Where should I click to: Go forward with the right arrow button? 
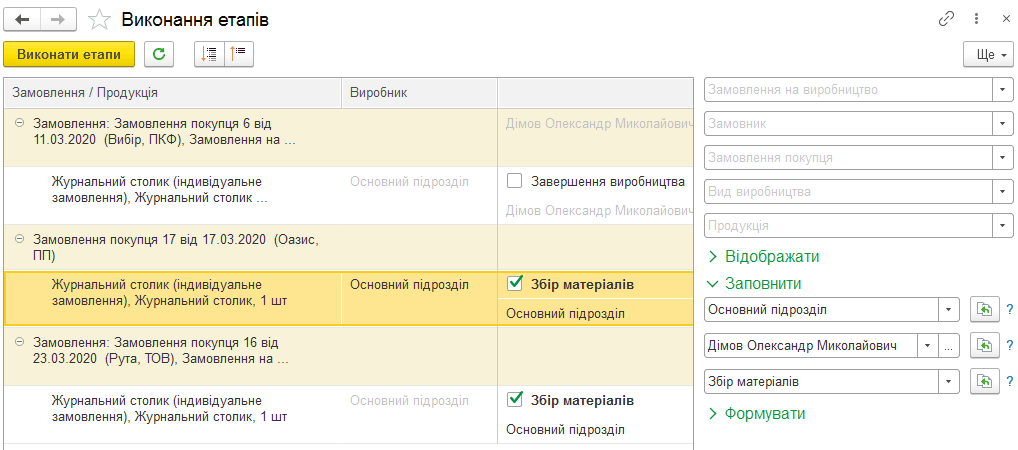58,19
